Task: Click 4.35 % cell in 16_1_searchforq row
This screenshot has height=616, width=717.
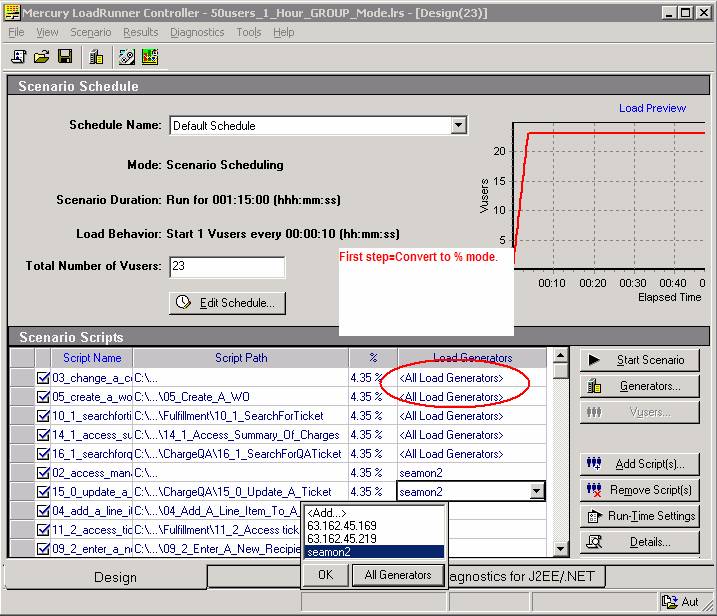Action: tap(373, 454)
